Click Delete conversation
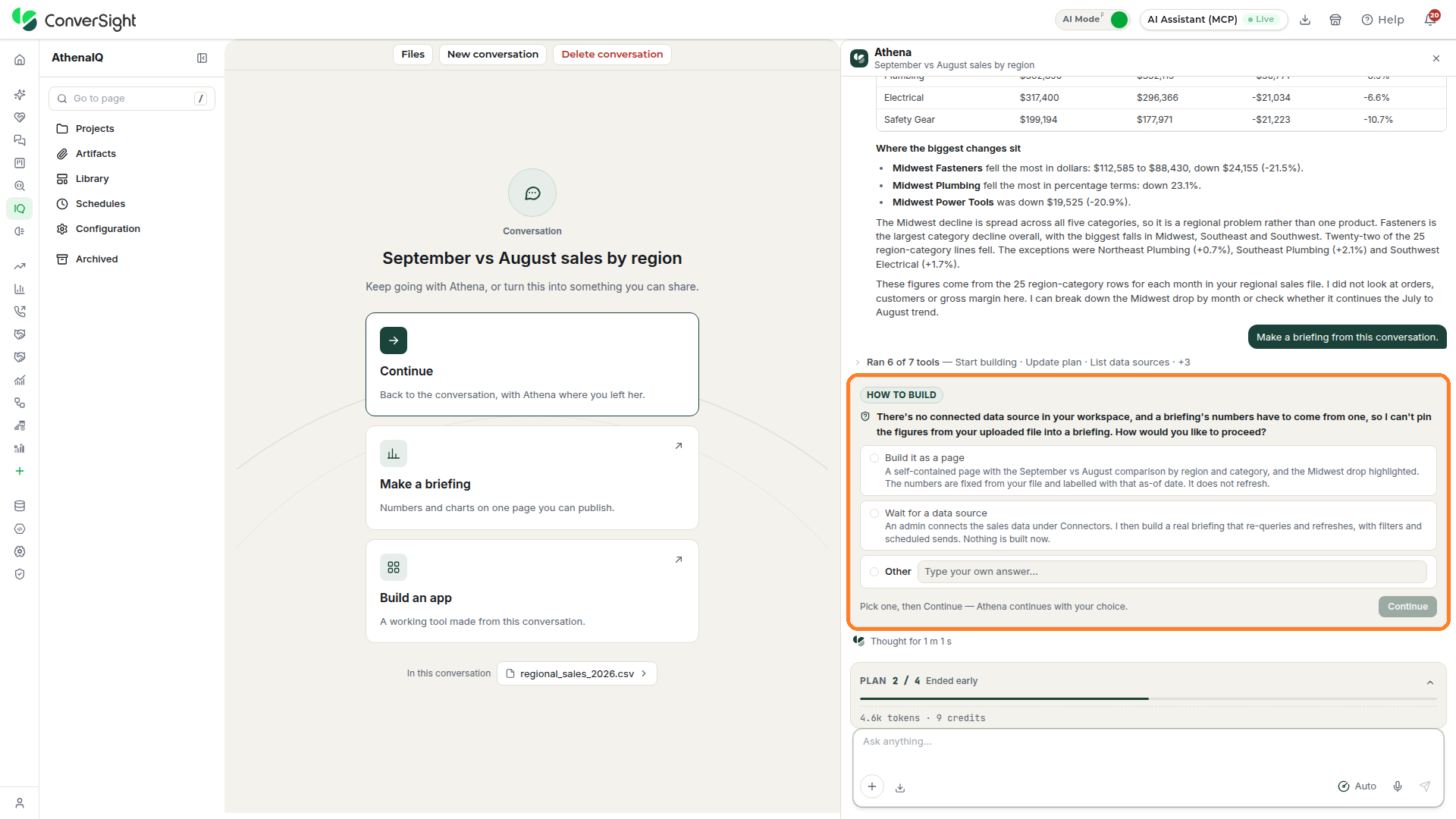The width and height of the screenshot is (1456, 819). click(612, 55)
